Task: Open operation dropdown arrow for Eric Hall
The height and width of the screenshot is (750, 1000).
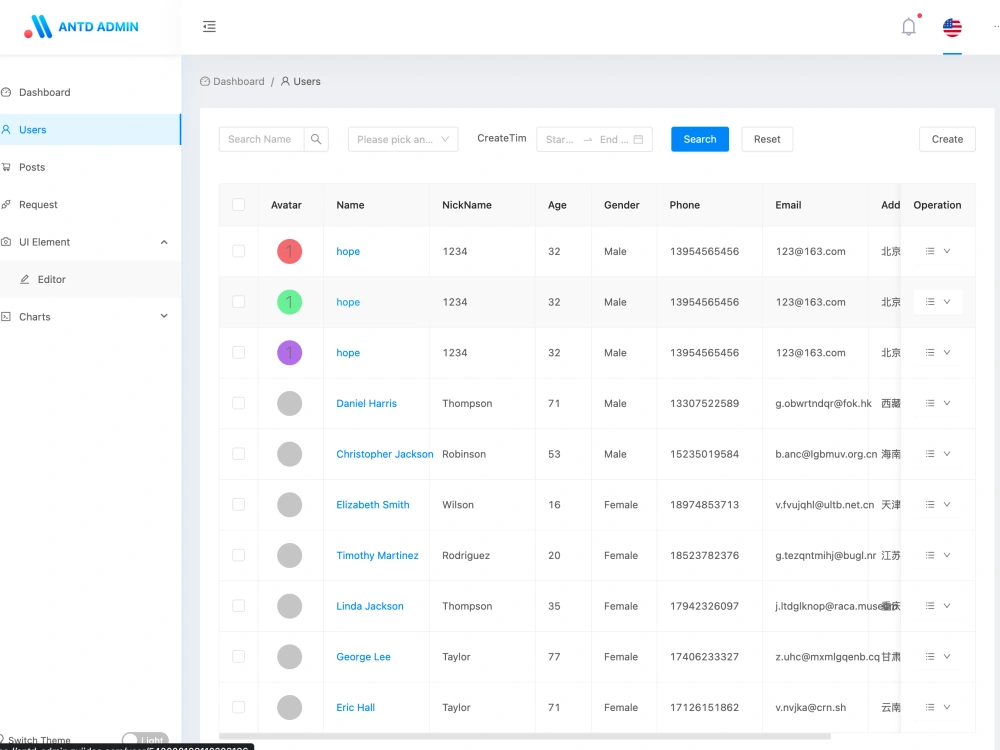Action: (947, 707)
